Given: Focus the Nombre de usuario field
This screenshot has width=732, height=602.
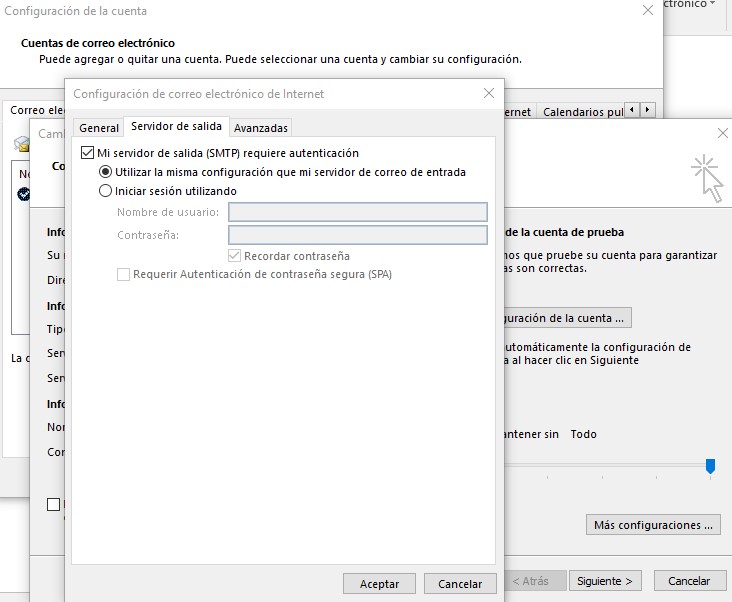Looking at the screenshot, I should 358,212.
